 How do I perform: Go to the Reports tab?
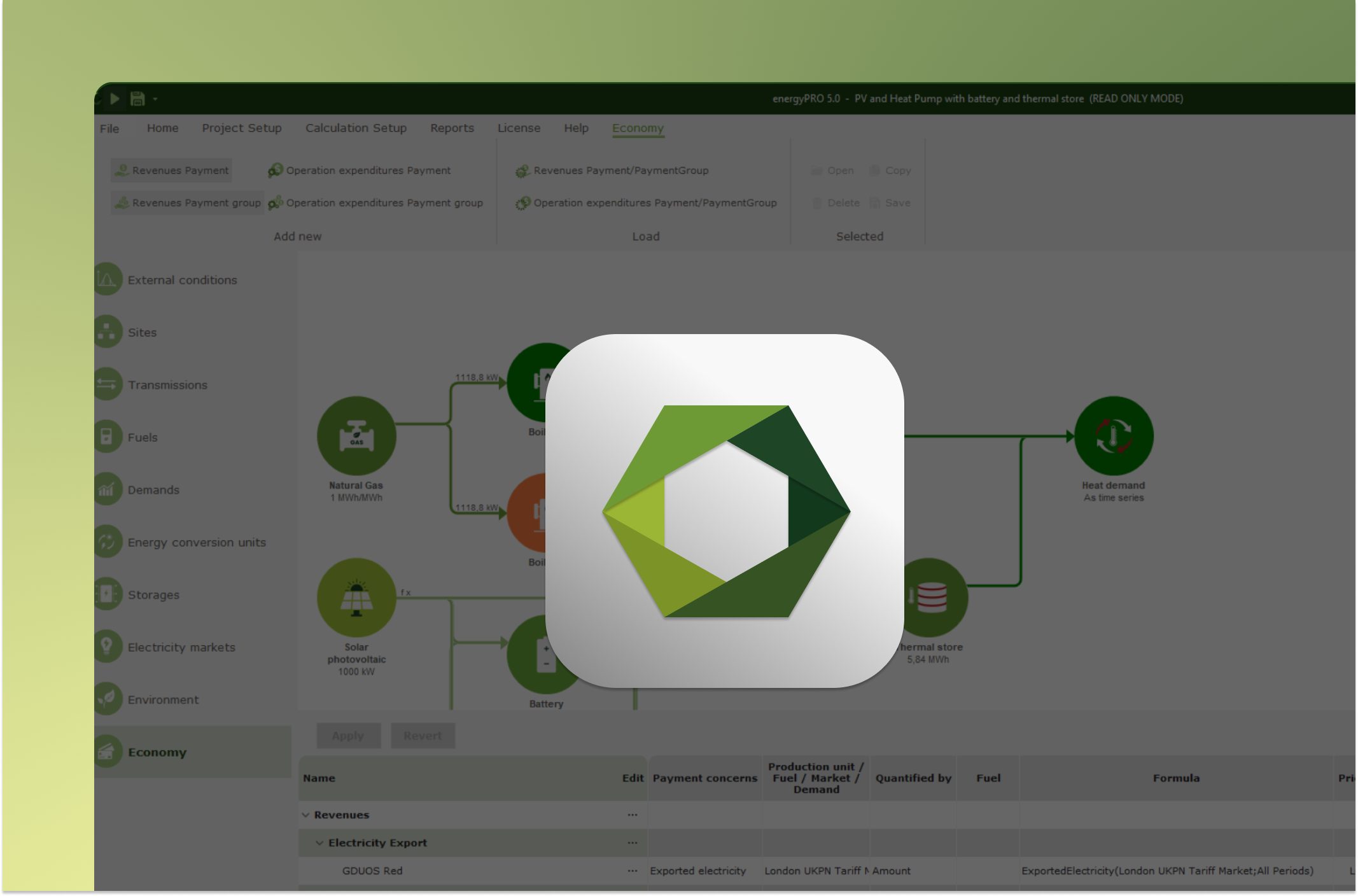pyautogui.click(x=452, y=128)
